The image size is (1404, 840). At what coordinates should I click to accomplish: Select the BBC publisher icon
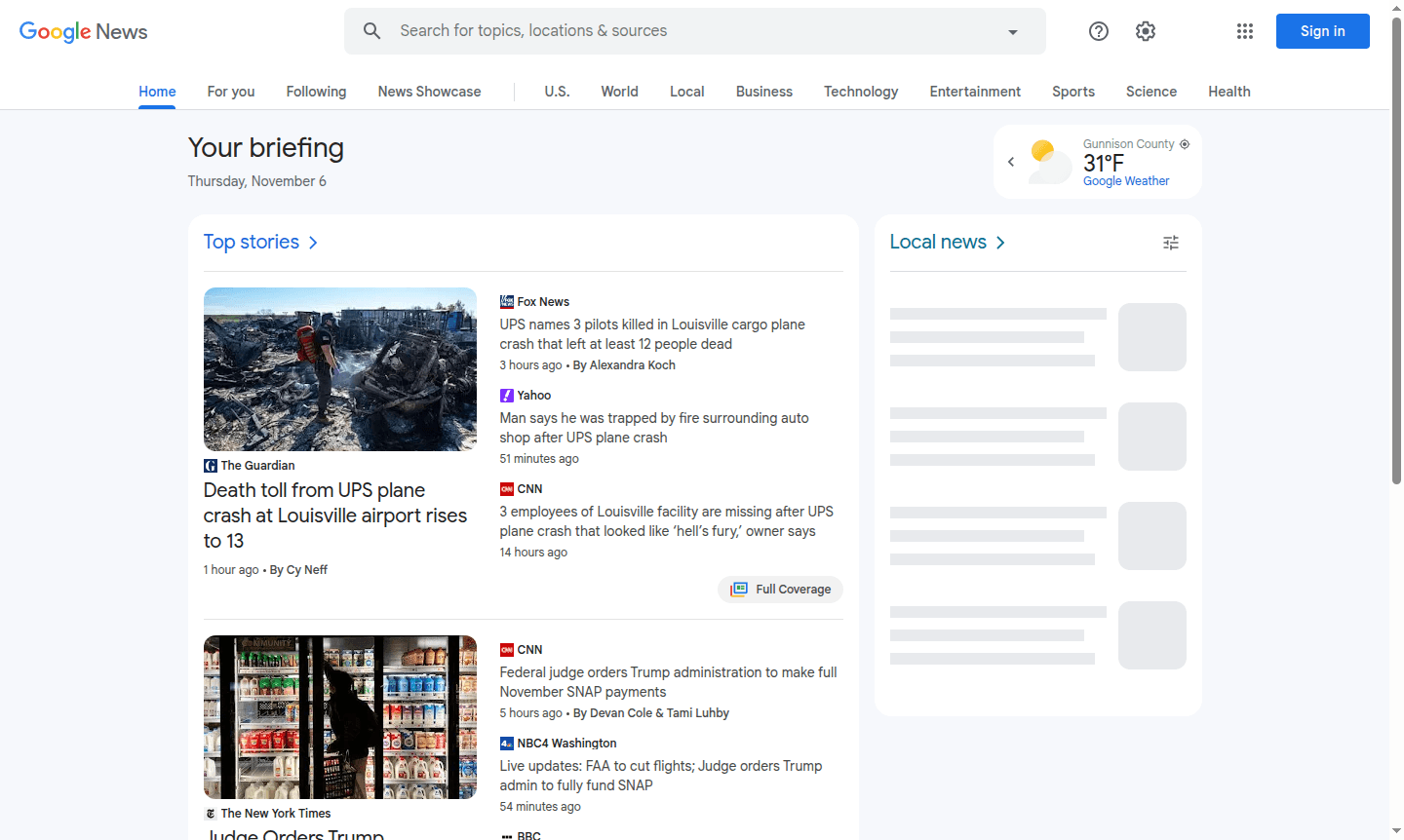(507, 835)
